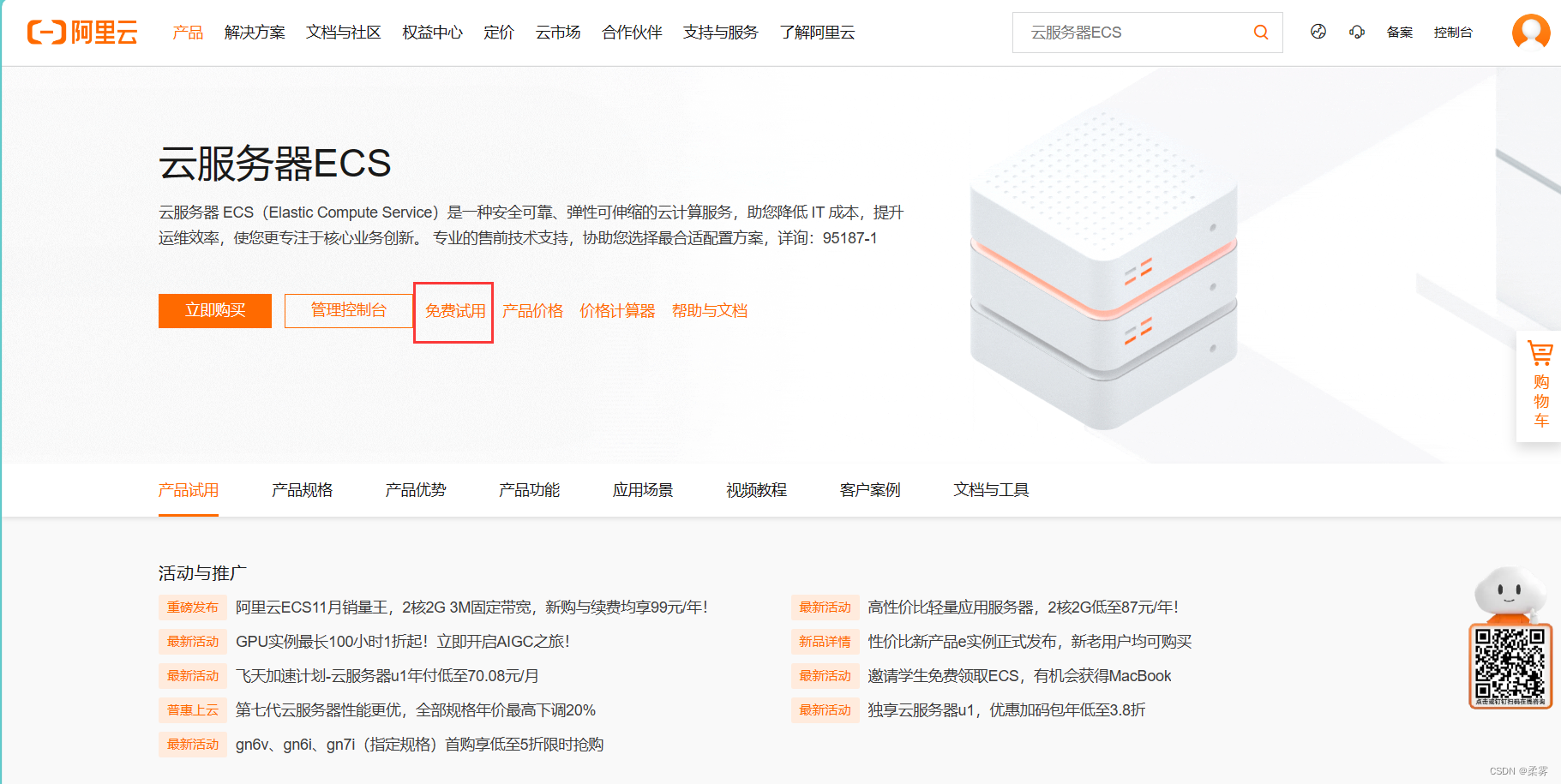Click the 管理控制台 button
1561x784 pixels.
(349, 311)
